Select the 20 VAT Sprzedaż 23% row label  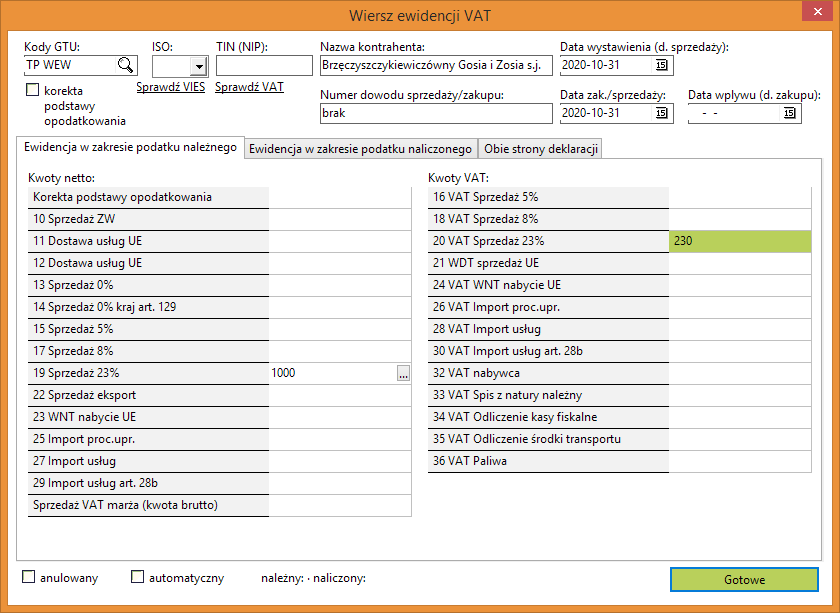pyautogui.click(x=549, y=241)
